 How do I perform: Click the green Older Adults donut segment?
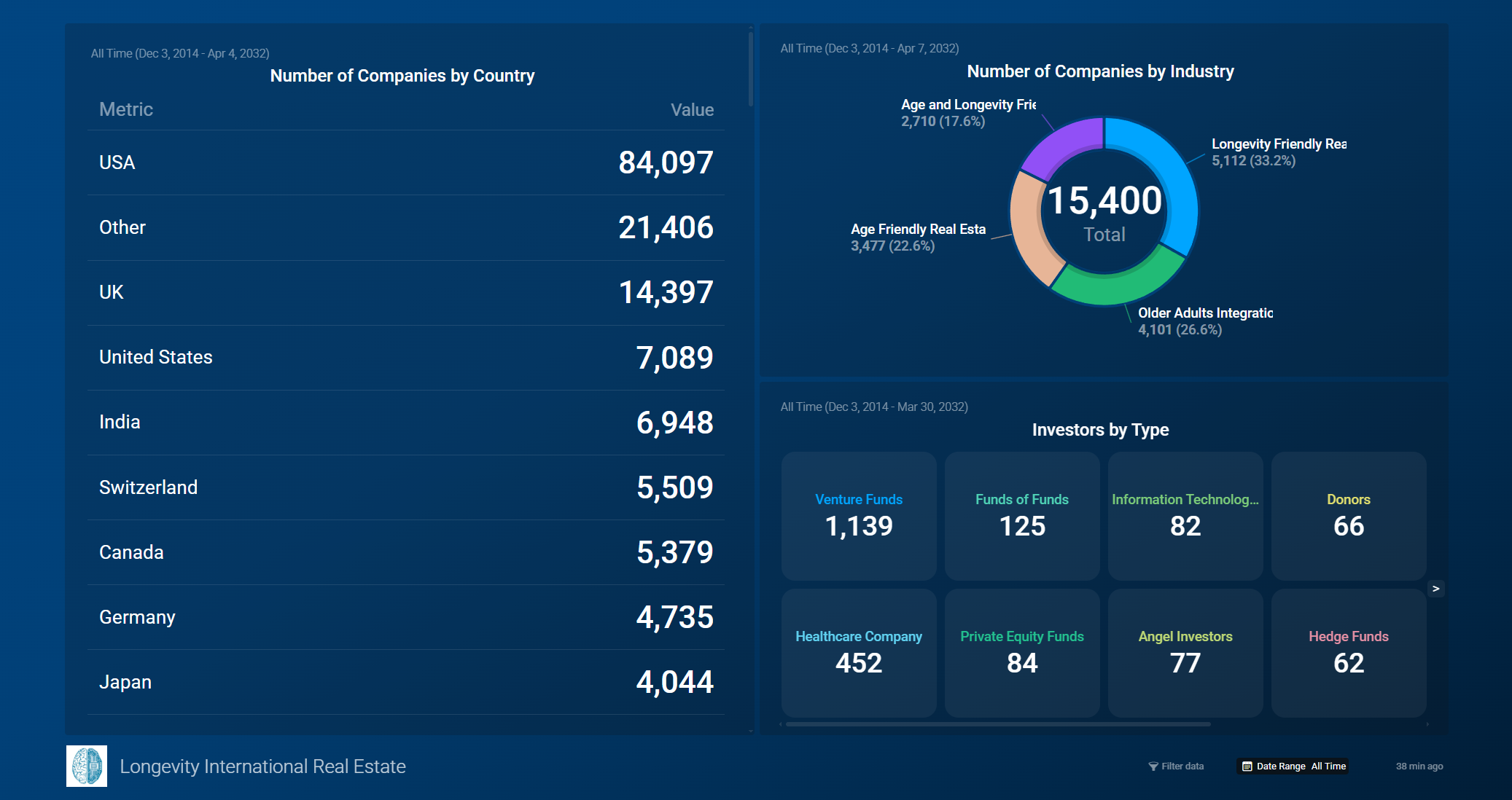(x=1119, y=287)
